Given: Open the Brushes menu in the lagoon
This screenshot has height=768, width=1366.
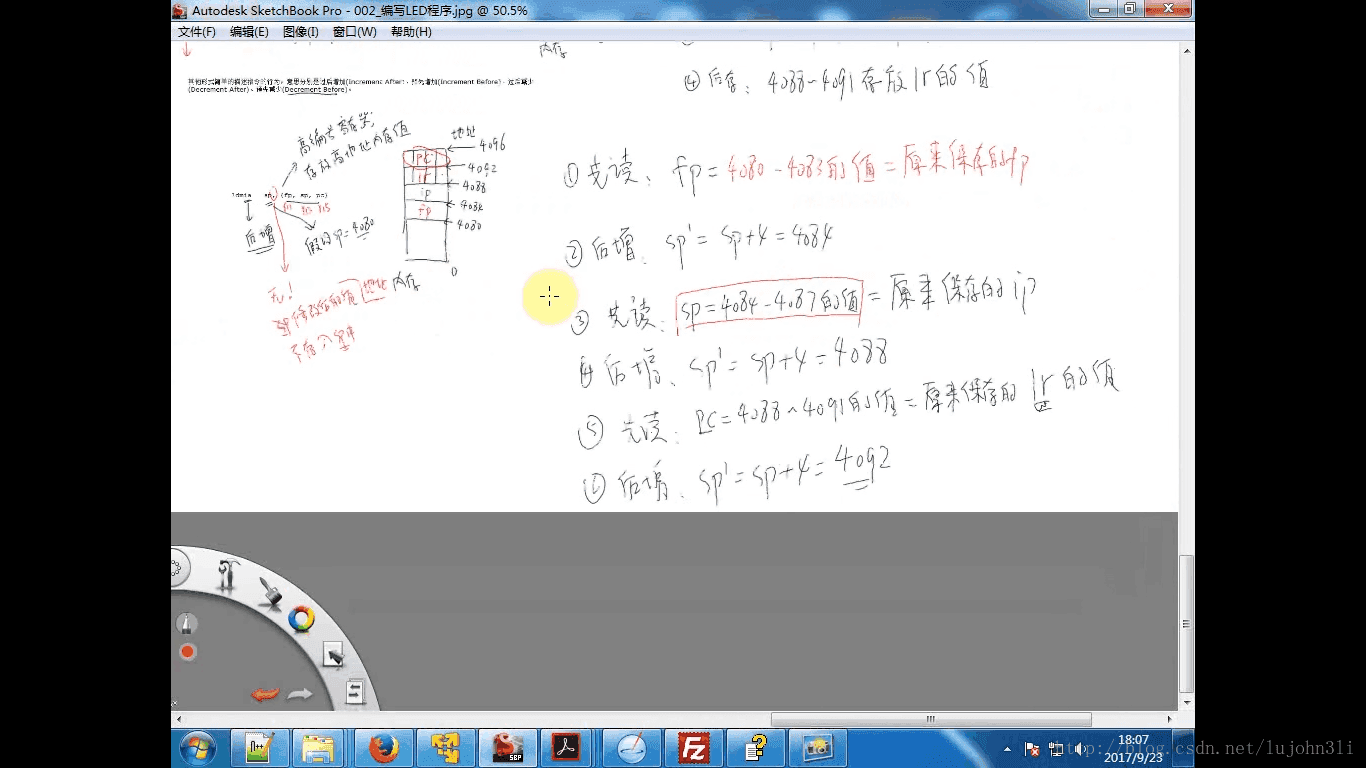Looking at the screenshot, I should (x=270, y=591).
